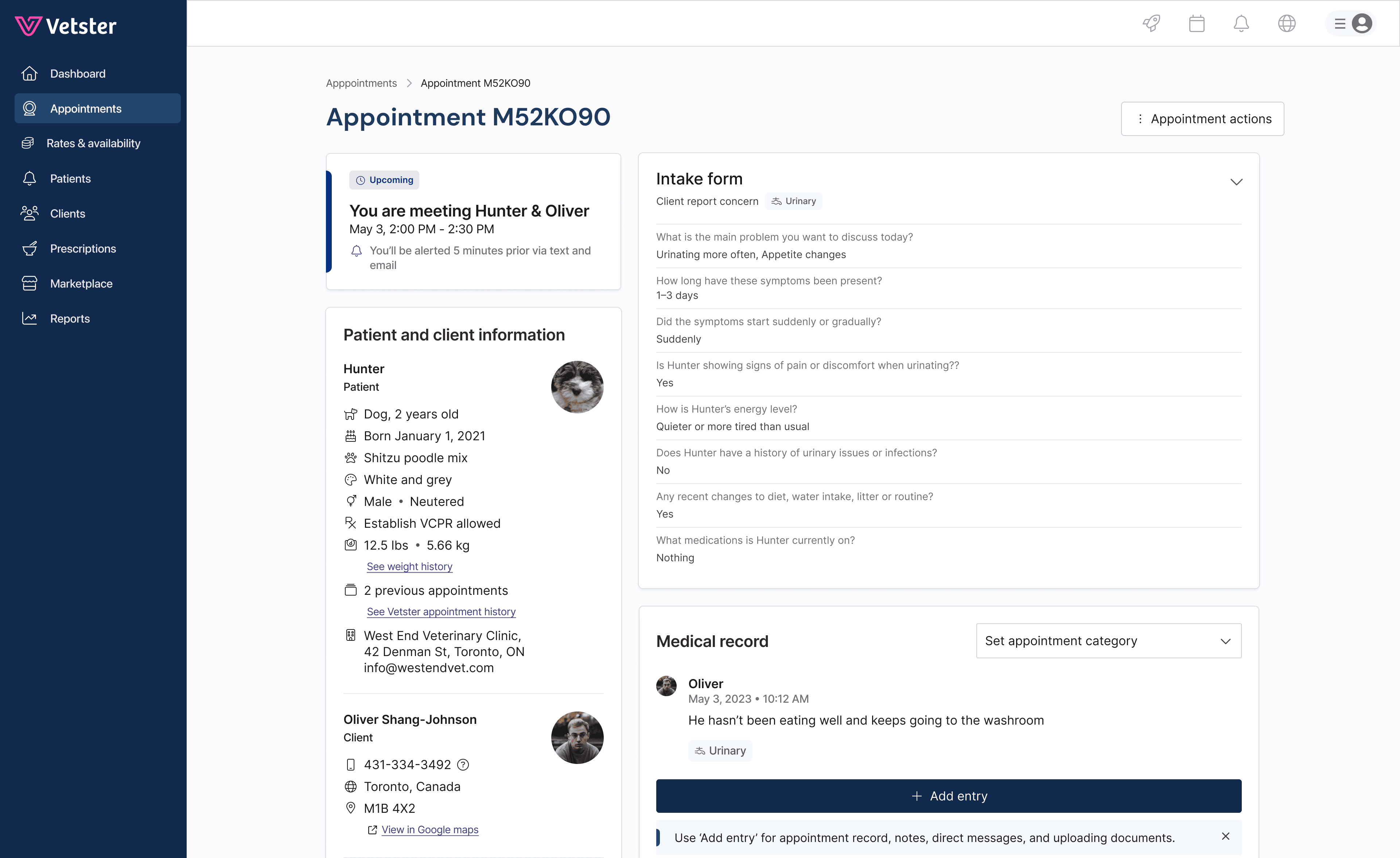The image size is (1400, 858).
Task: View Reports via the chart icon
Action: tap(30, 318)
